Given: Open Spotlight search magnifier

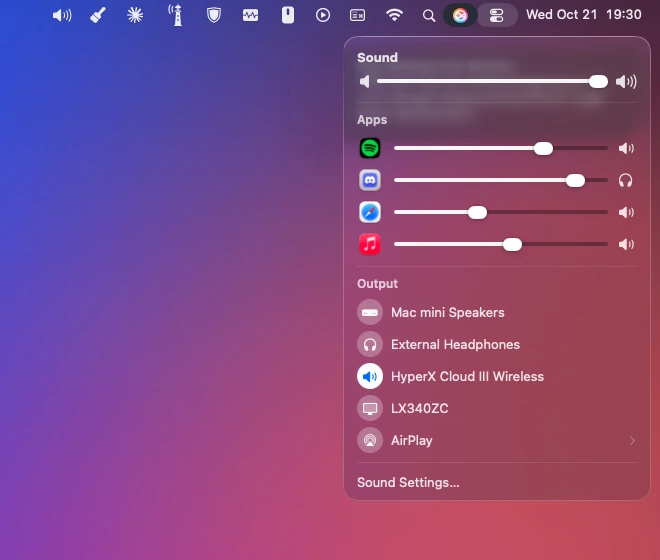Looking at the screenshot, I should 428,16.
